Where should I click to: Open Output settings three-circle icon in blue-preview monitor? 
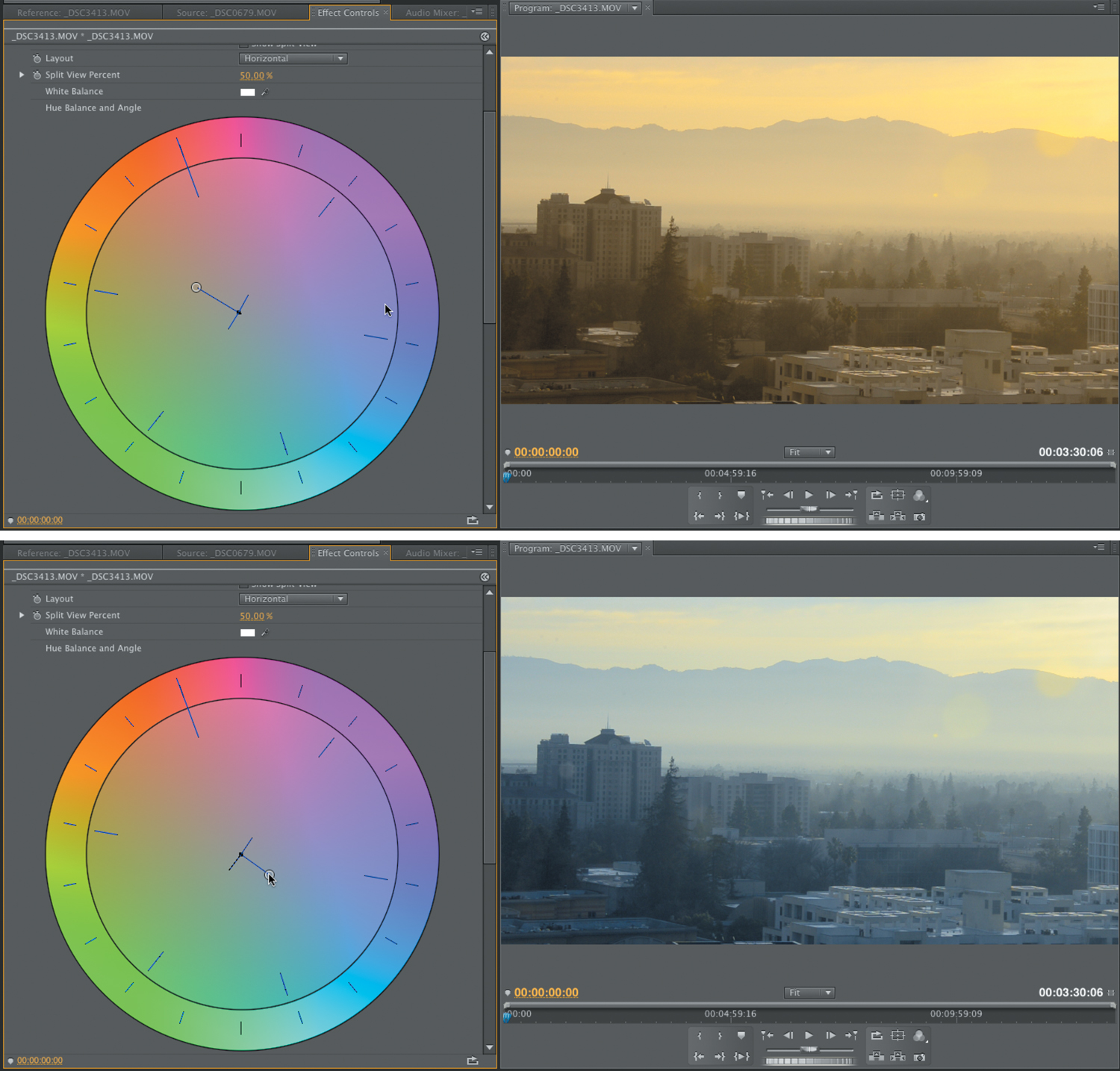click(920, 1036)
